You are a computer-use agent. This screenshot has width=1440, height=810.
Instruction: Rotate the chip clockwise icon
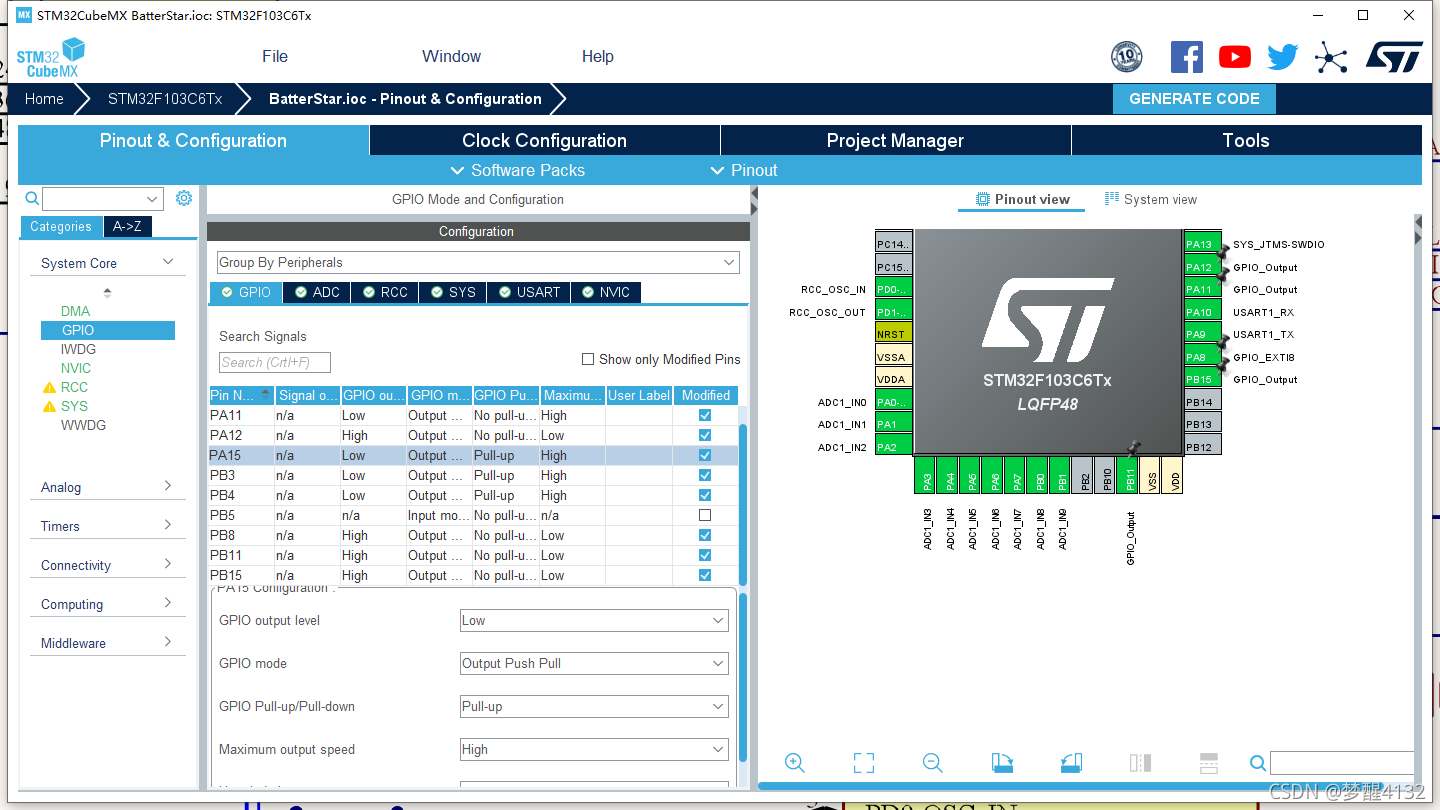click(x=1002, y=763)
